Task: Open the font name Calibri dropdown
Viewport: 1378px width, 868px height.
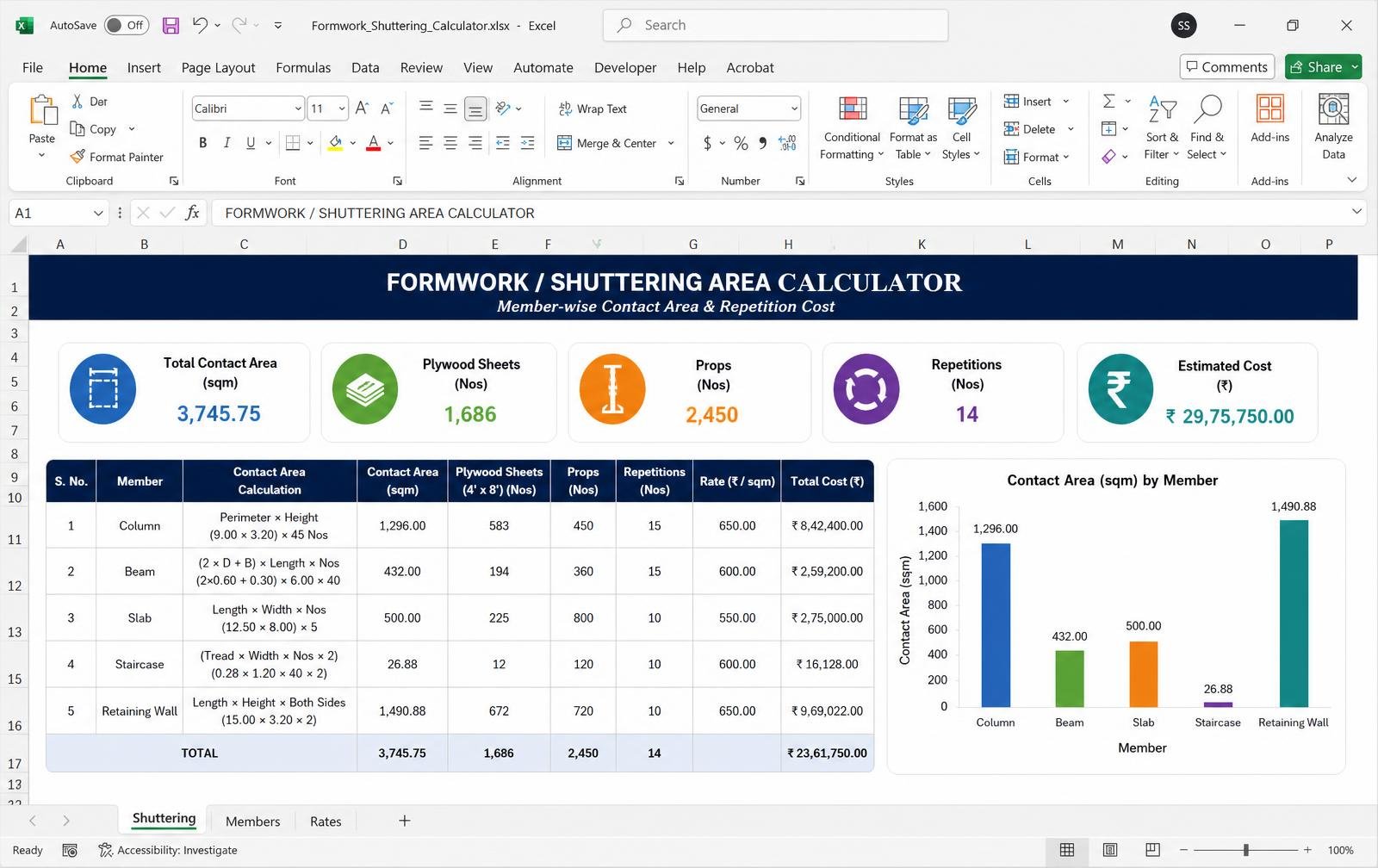Action: click(x=298, y=108)
